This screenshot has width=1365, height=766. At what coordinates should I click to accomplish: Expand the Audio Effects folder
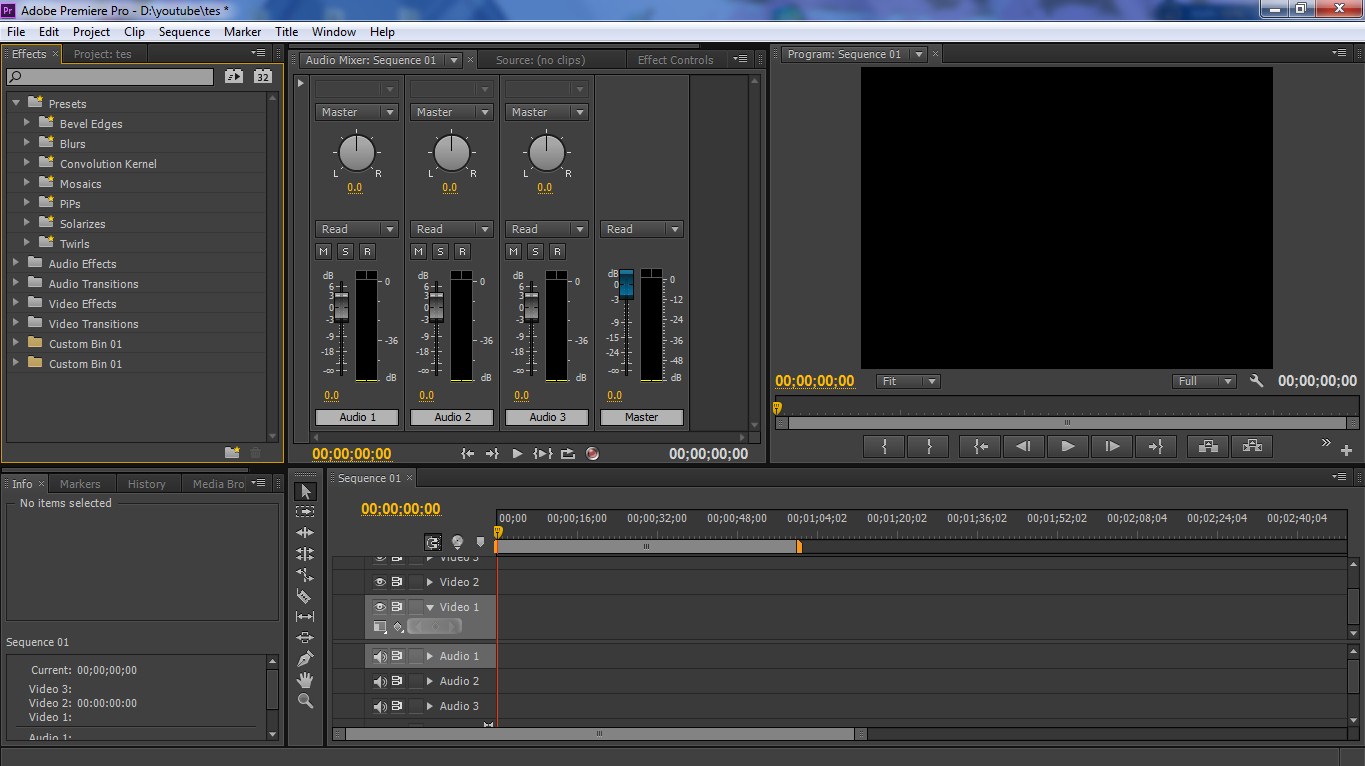point(14,263)
